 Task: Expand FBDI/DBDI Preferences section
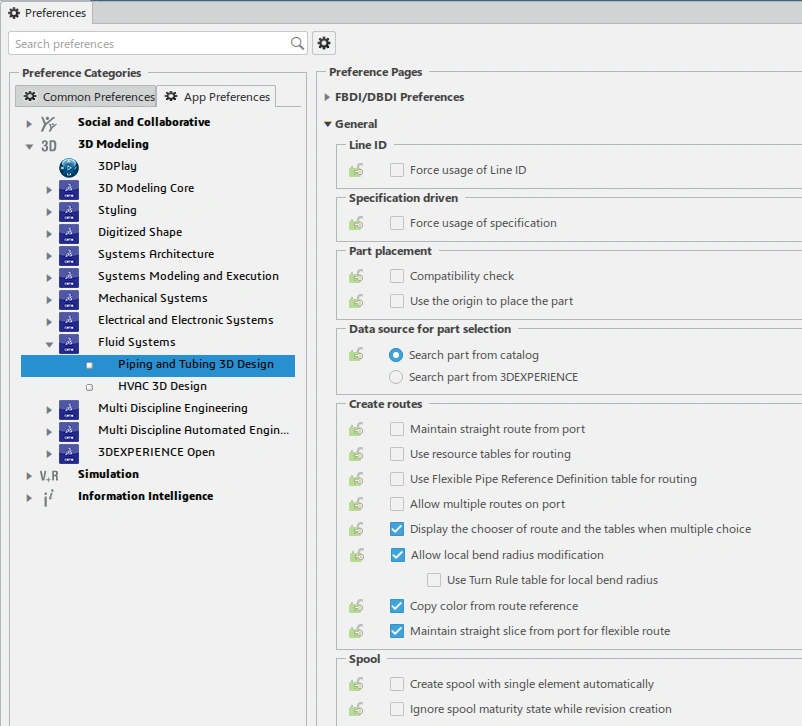327,98
